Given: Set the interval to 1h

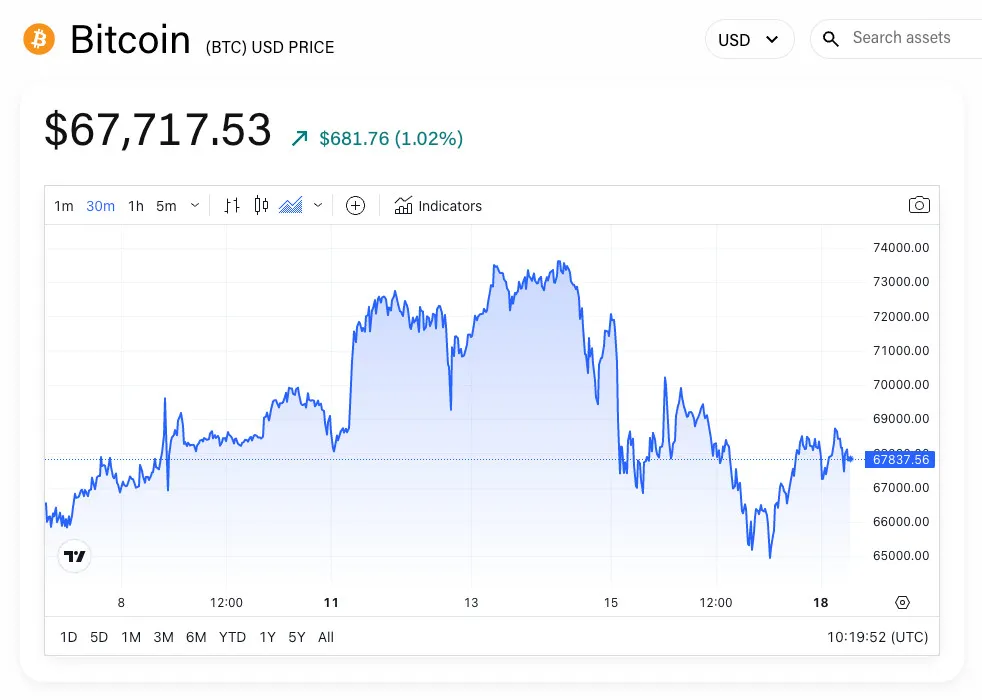Looking at the screenshot, I should 136,206.
